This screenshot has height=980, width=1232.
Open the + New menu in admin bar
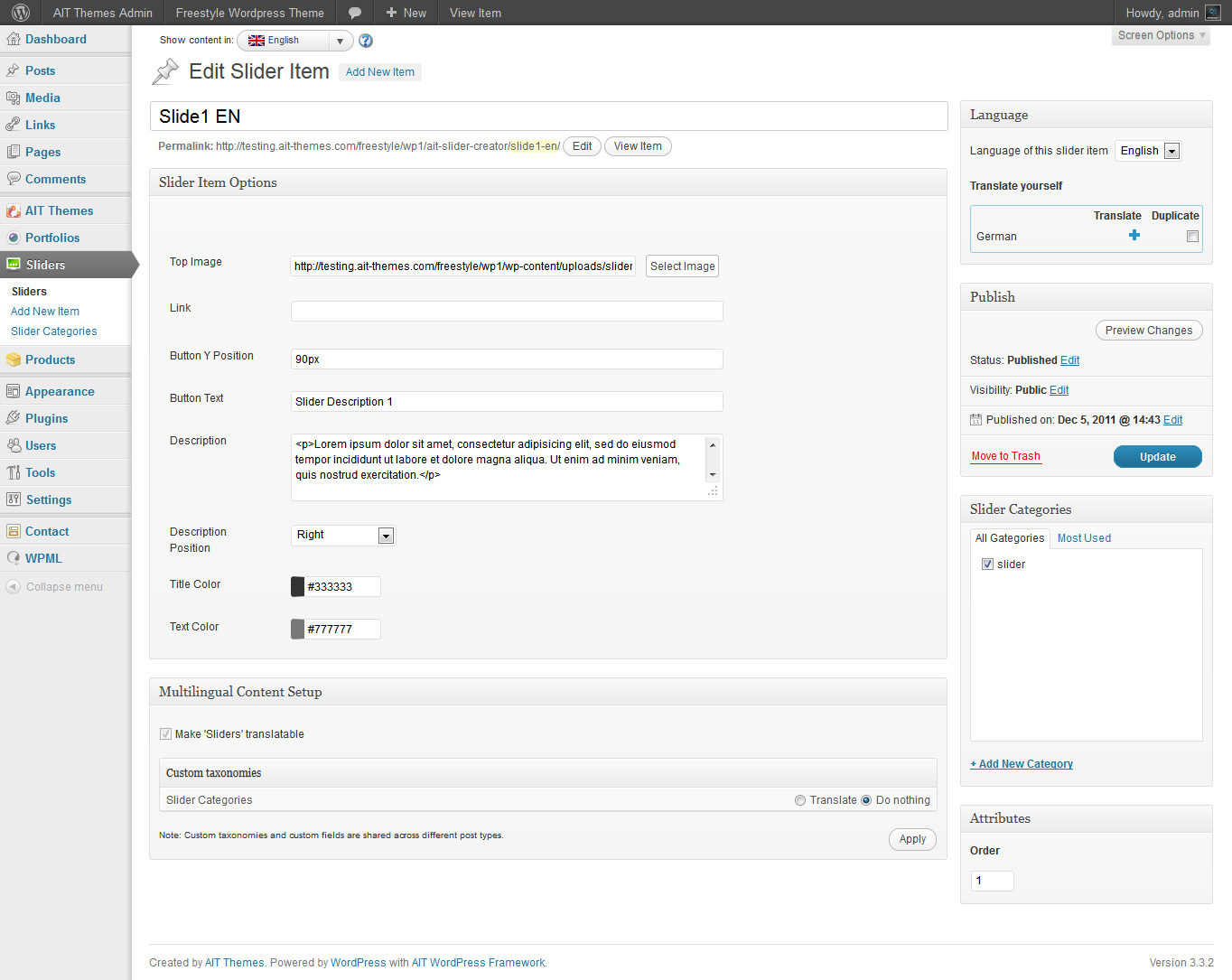pyautogui.click(x=406, y=13)
